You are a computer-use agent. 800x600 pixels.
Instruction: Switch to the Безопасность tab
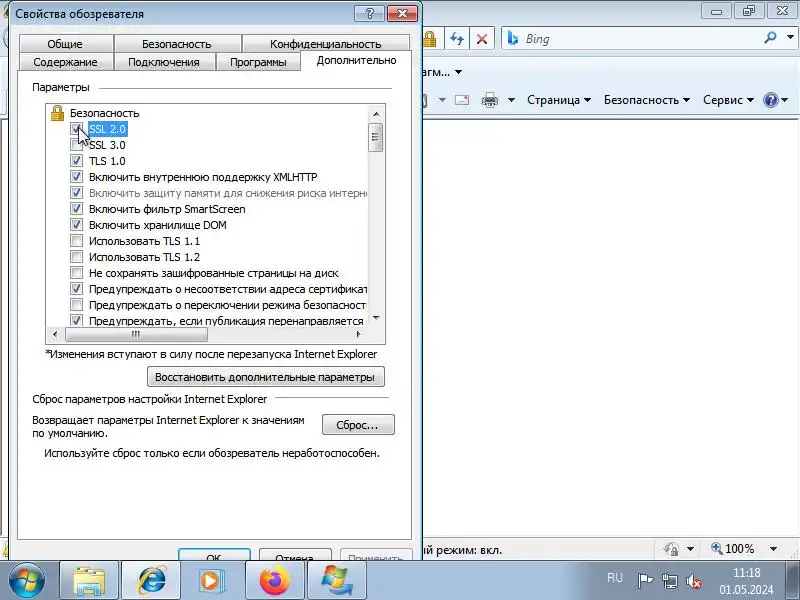tap(177, 44)
